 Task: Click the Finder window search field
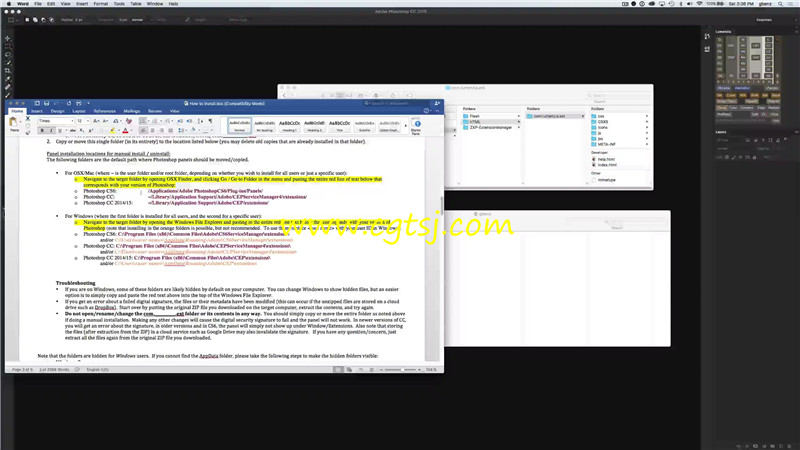617,95
